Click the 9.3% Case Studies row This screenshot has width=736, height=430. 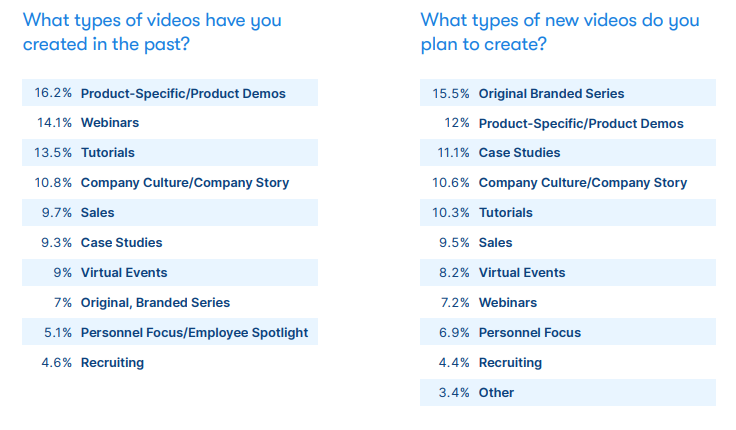pyautogui.click(x=170, y=243)
